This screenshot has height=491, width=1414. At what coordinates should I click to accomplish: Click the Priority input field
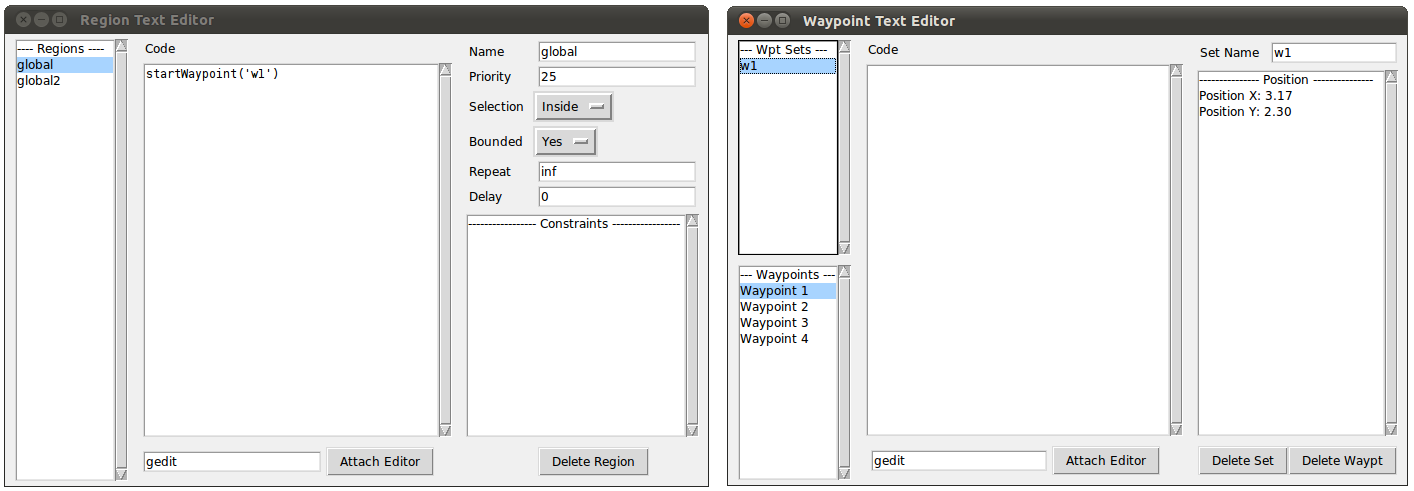[x=617, y=77]
